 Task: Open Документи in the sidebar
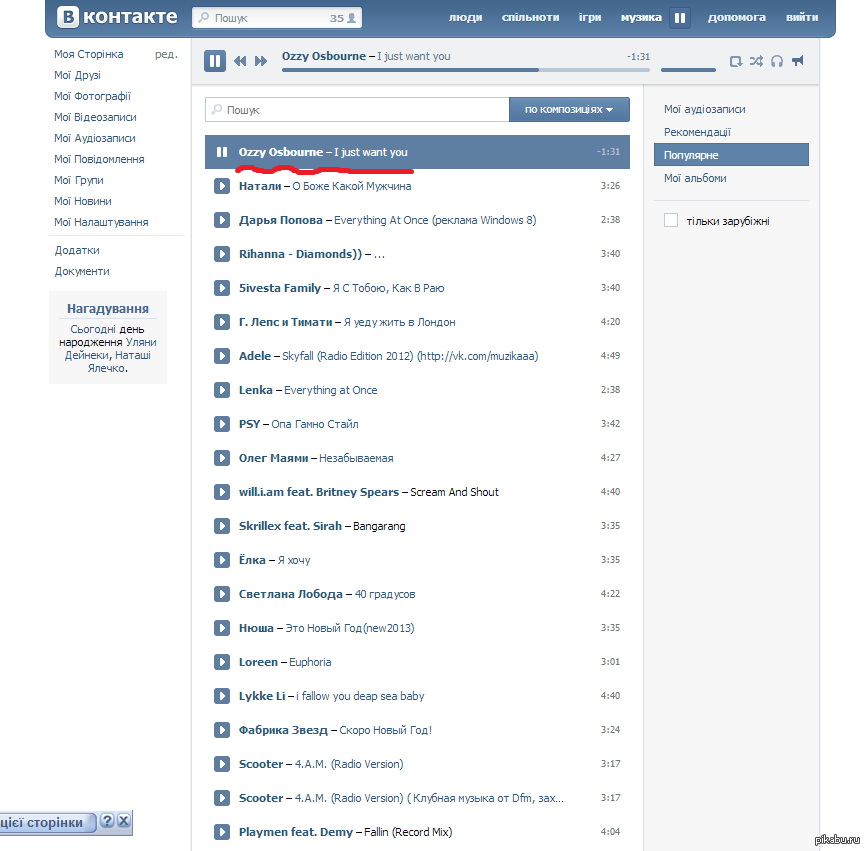pyautogui.click(x=82, y=271)
